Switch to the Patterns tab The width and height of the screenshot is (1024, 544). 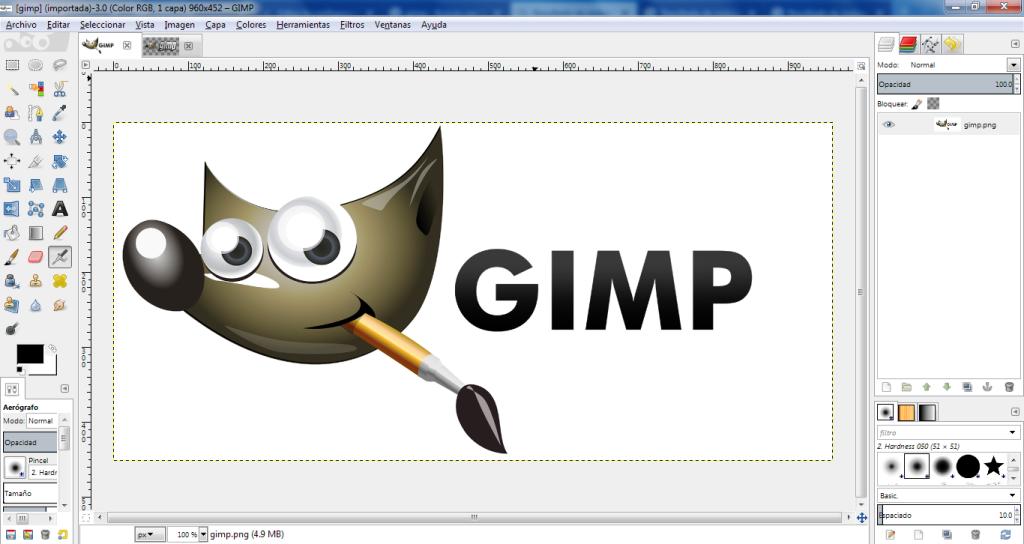click(x=906, y=412)
